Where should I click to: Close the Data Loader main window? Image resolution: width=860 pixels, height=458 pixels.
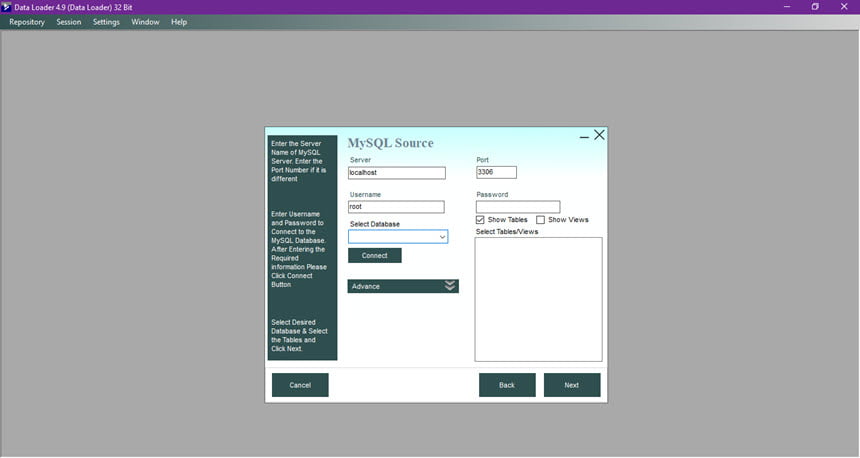(844, 7)
